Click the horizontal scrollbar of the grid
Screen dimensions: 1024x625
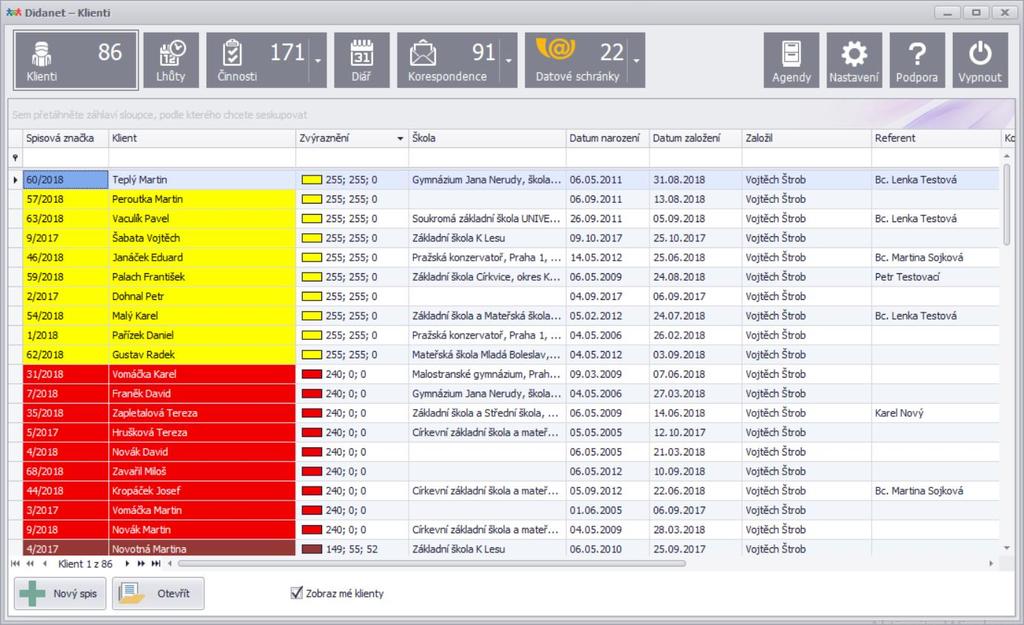coord(432,564)
